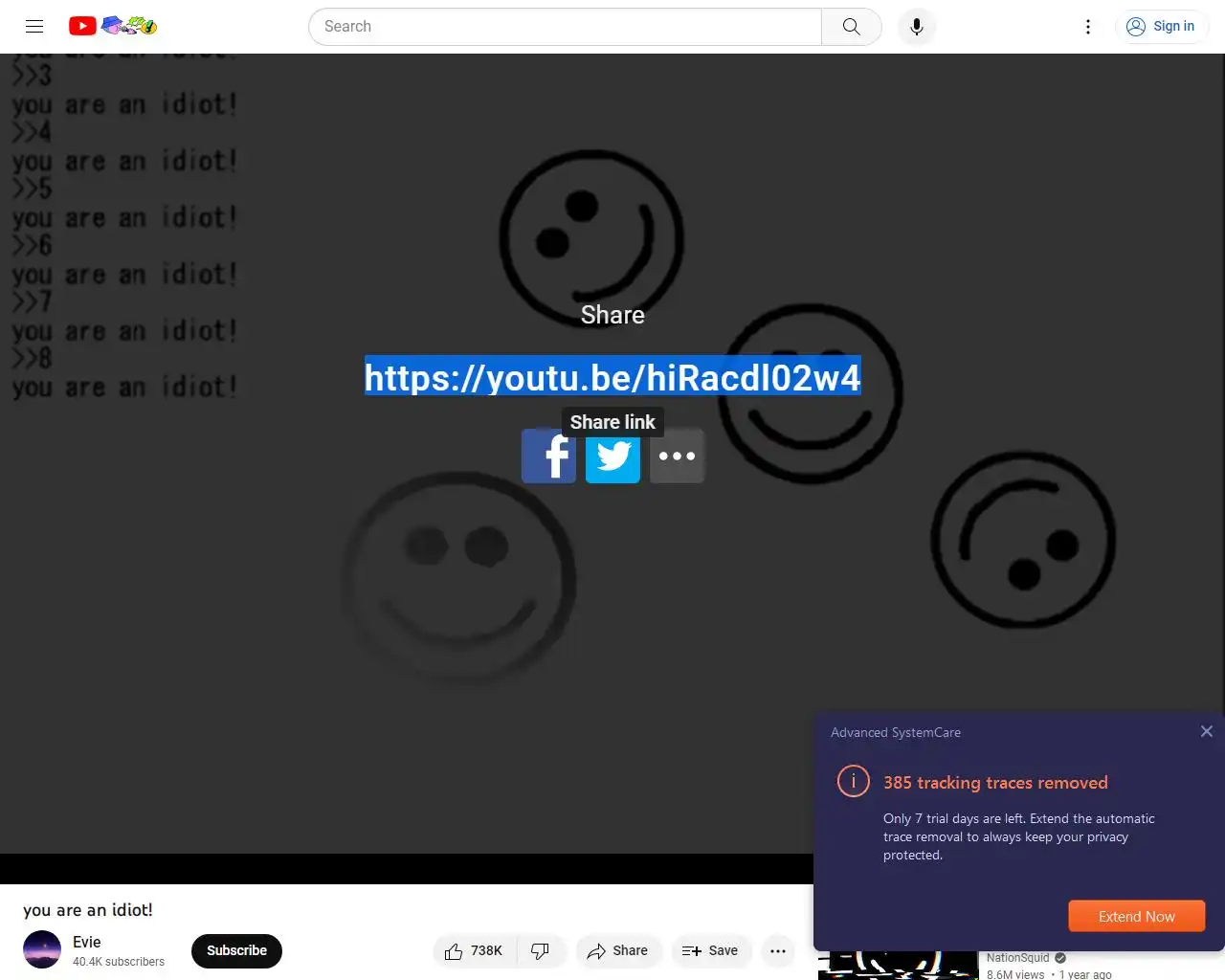
Task: Click the magnifier search button
Action: click(851, 27)
